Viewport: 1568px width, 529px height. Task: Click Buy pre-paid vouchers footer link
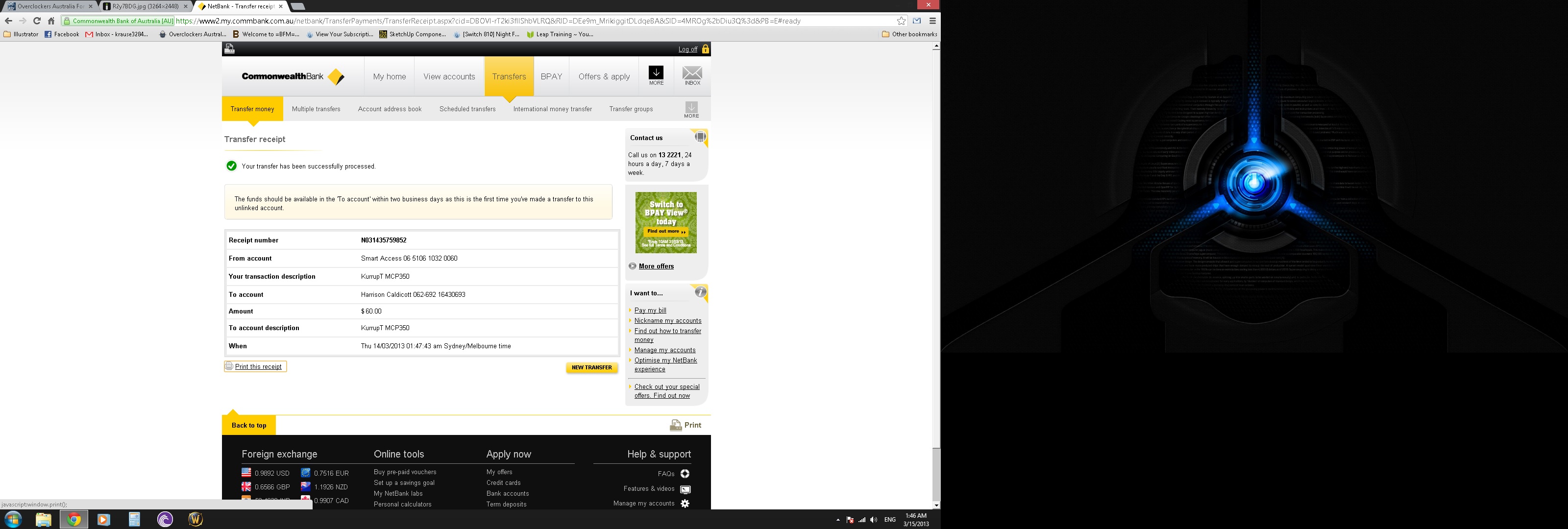tap(405, 472)
